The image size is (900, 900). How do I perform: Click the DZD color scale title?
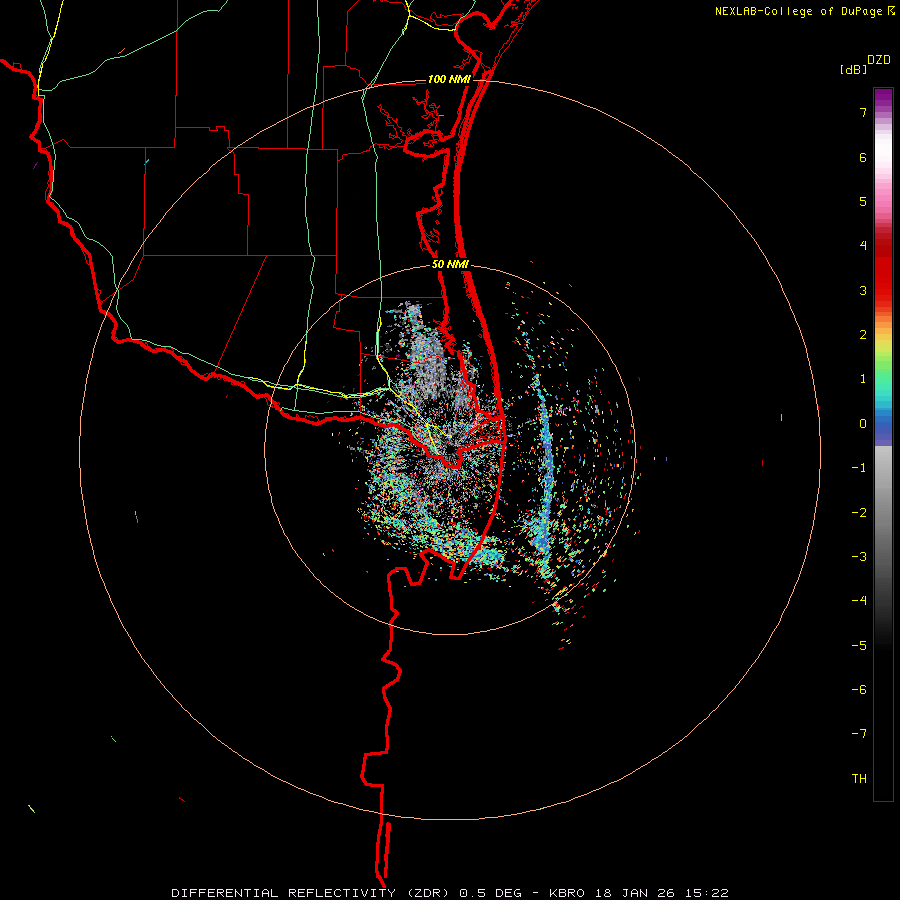click(x=879, y=60)
